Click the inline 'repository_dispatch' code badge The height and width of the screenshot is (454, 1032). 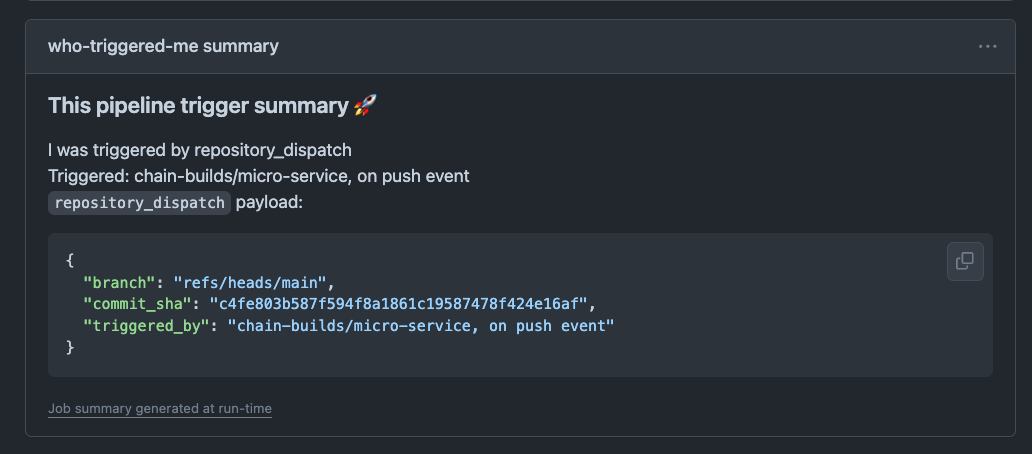click(x=140, y=202)
